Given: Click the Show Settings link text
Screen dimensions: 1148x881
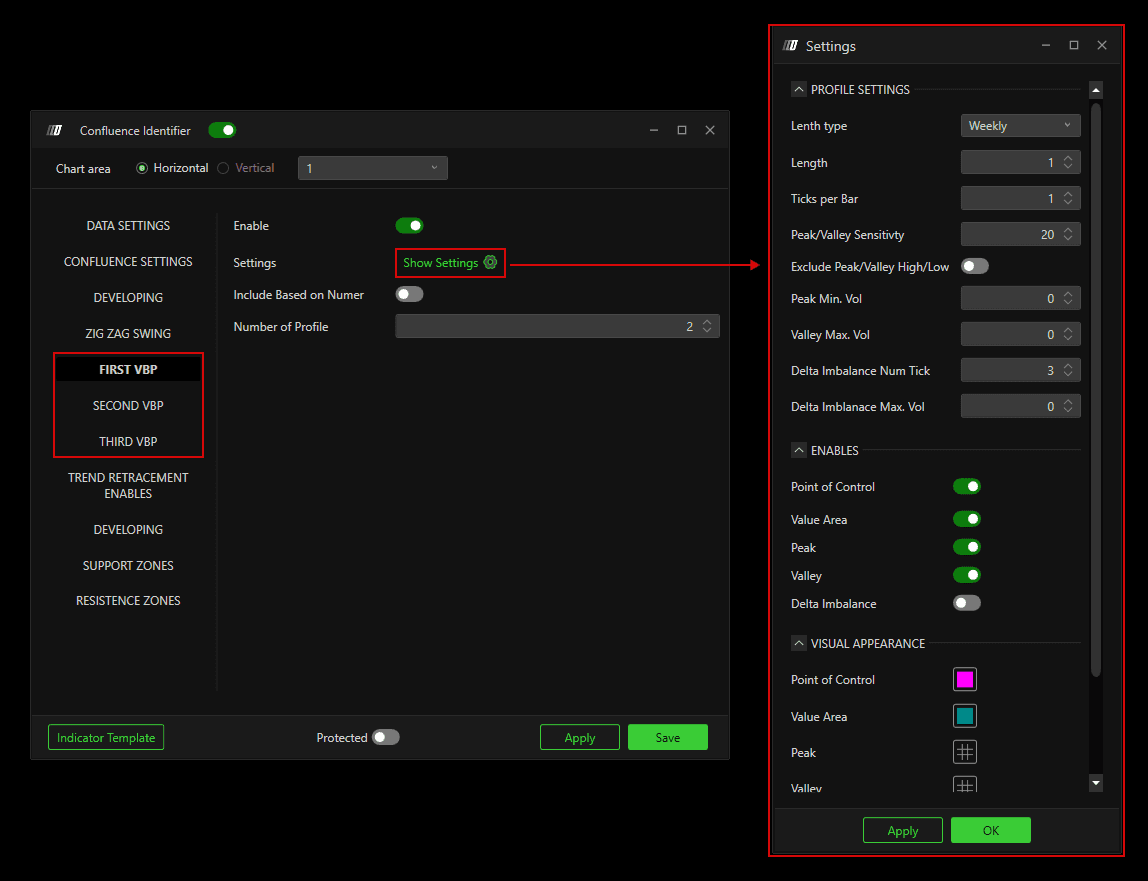Looking at the screenshot, I should pyautogui.click(x=441, y=263).
